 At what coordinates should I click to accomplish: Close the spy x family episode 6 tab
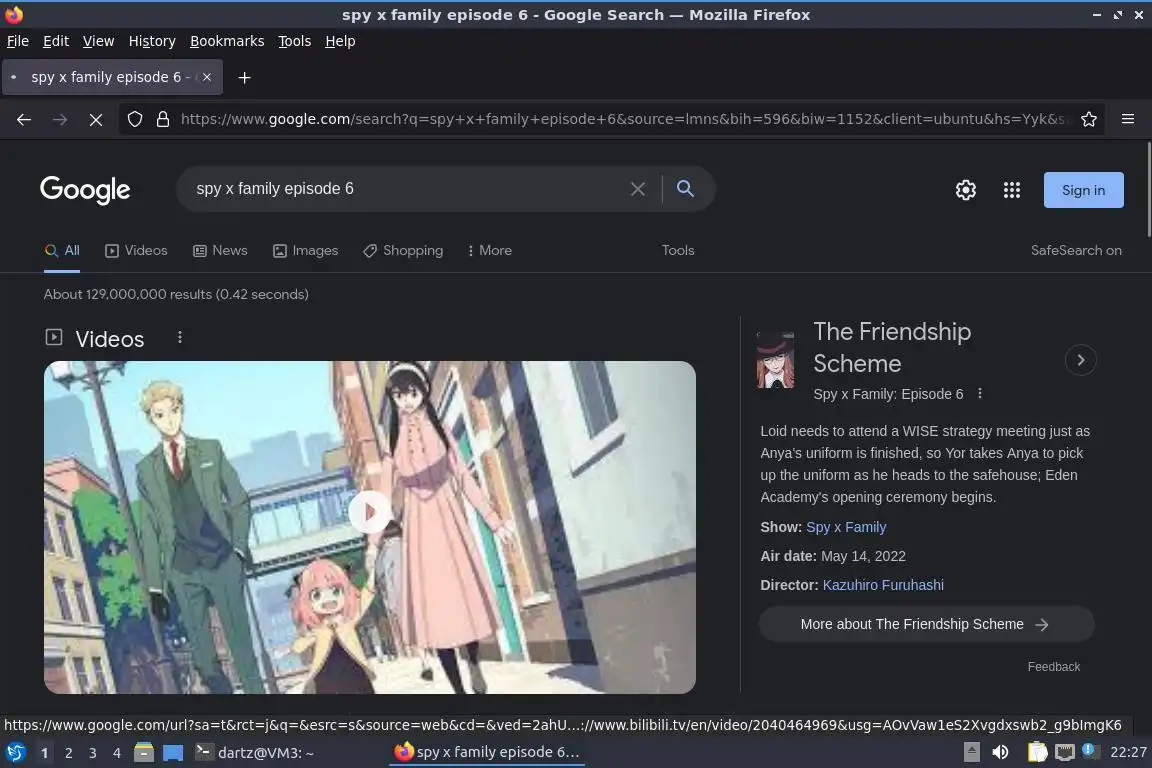(x=207, y=77)
